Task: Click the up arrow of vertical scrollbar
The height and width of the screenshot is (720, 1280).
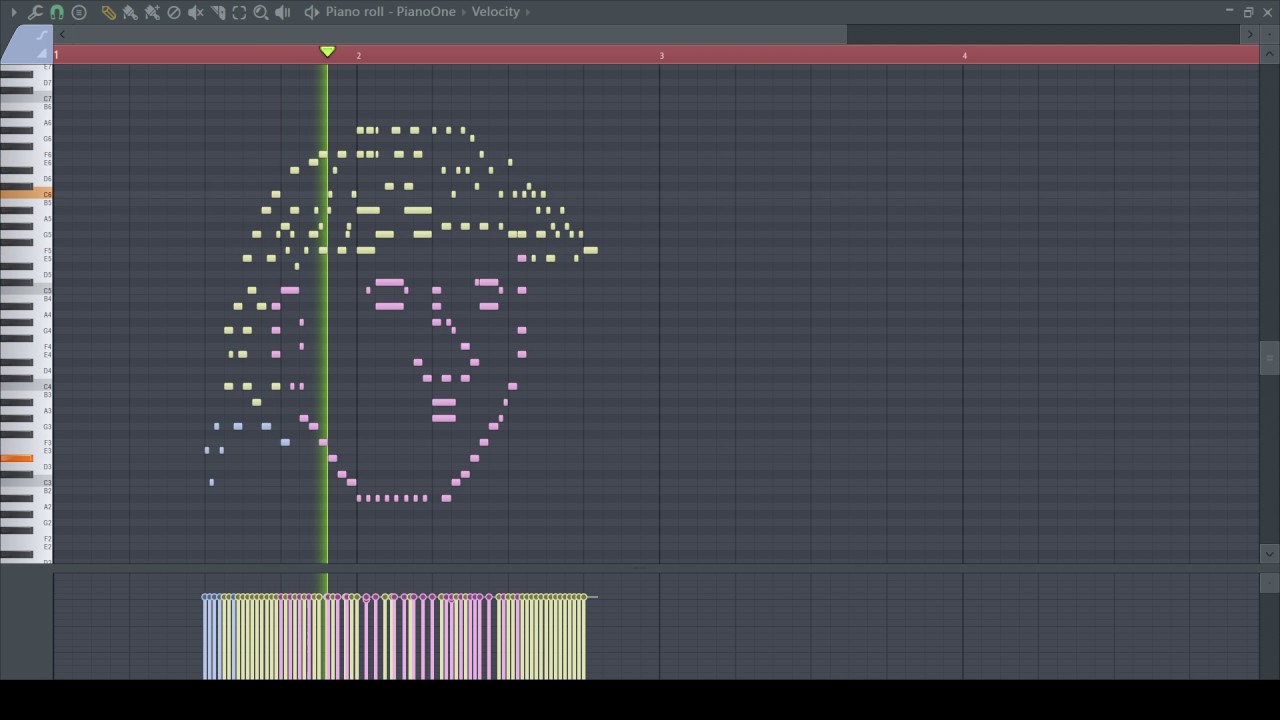Action: (x=1269, y=55)
